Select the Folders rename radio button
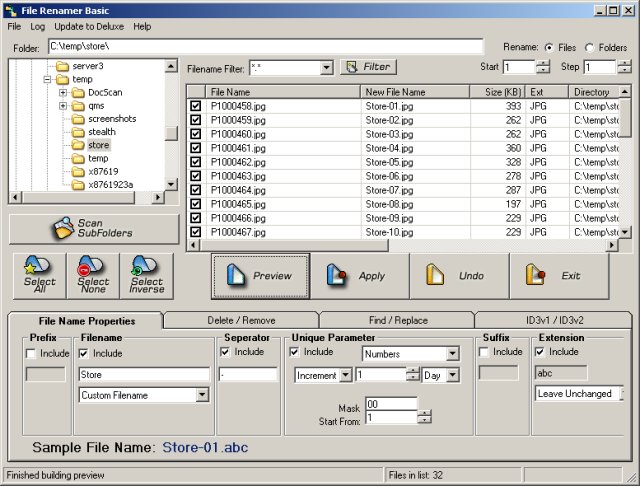 589,48
